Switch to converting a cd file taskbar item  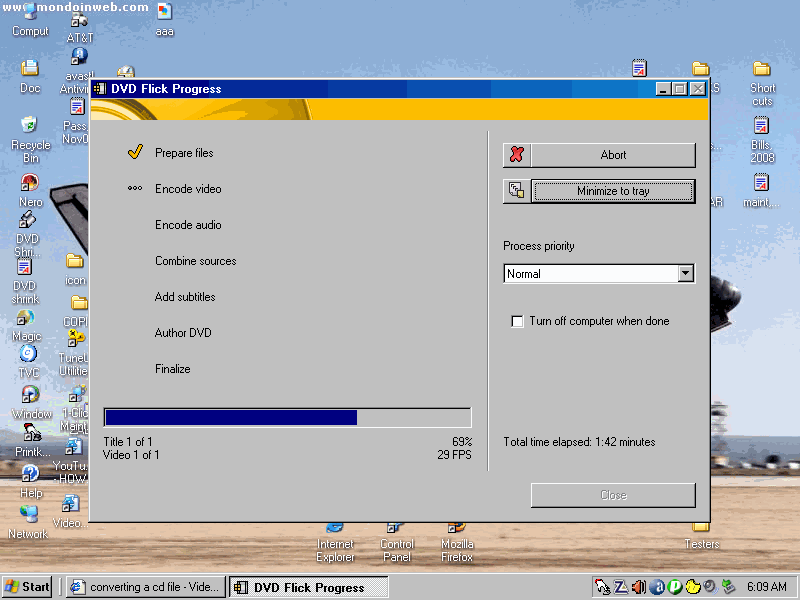coord(146,587)
